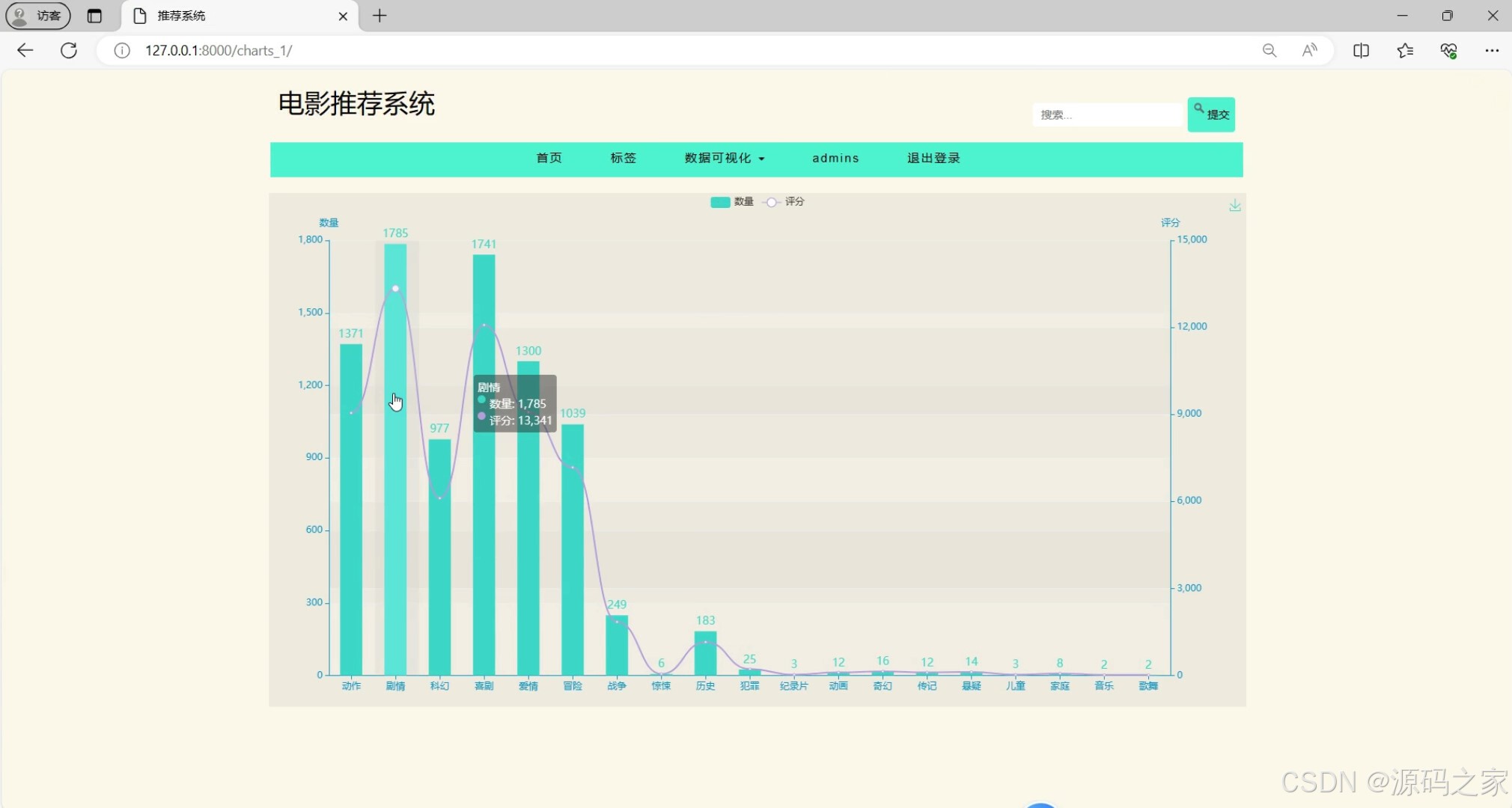Click the admins user link

coord(835,159)
